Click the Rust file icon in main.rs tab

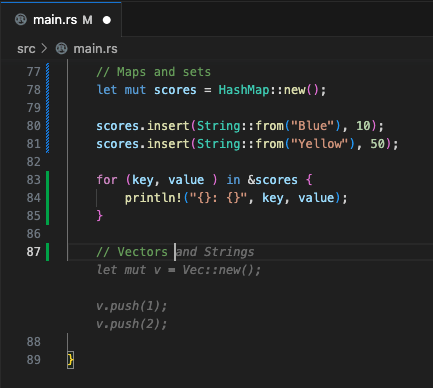click(21, 20)
